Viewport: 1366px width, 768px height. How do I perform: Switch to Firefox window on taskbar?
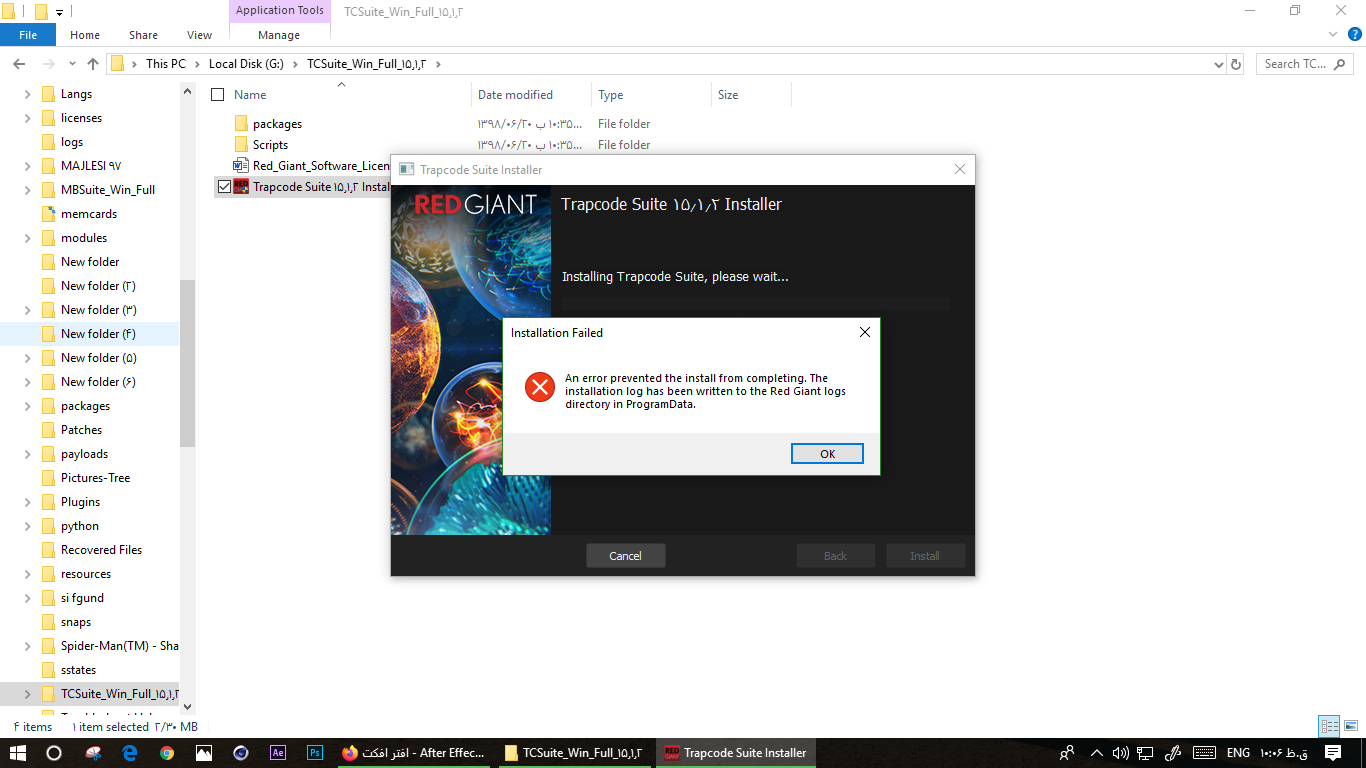coord(414,753)
